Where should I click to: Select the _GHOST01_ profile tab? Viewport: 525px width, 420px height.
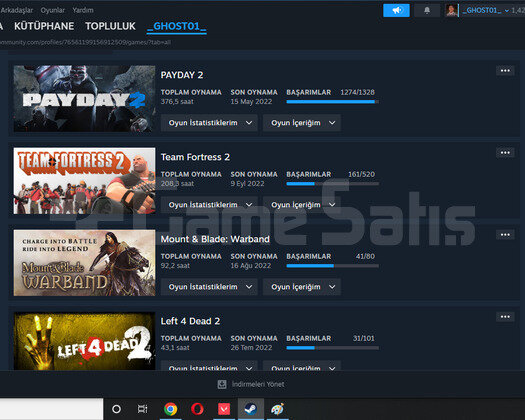tap(176, 26)
